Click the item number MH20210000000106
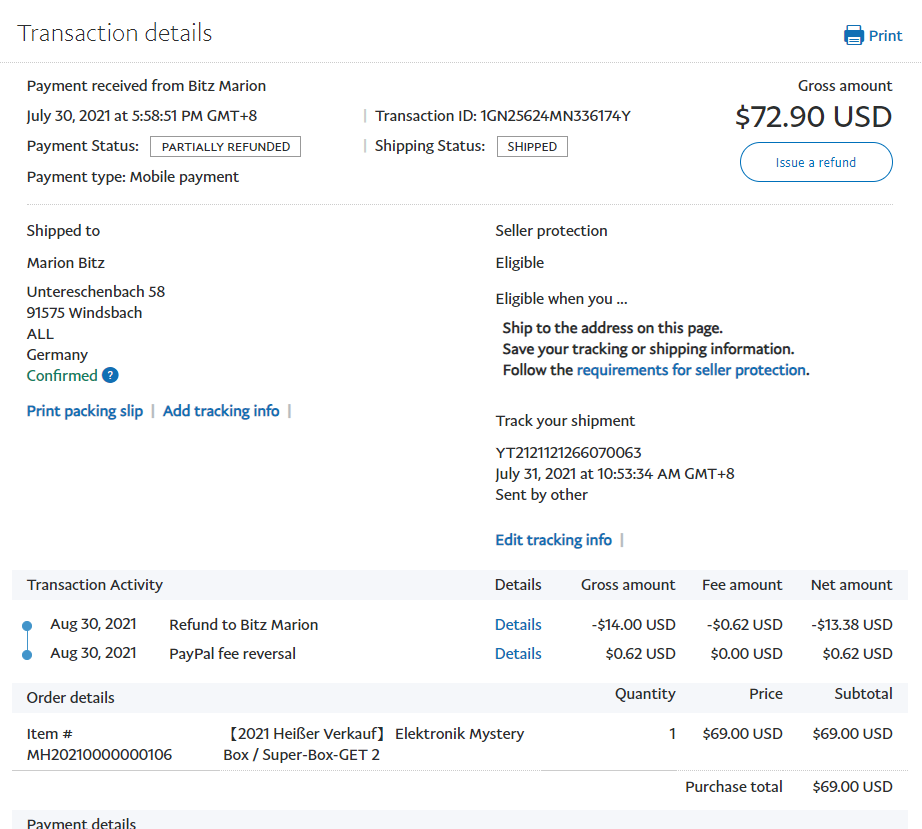The height and width of the screenshot is (829, 922). (99, 755)
